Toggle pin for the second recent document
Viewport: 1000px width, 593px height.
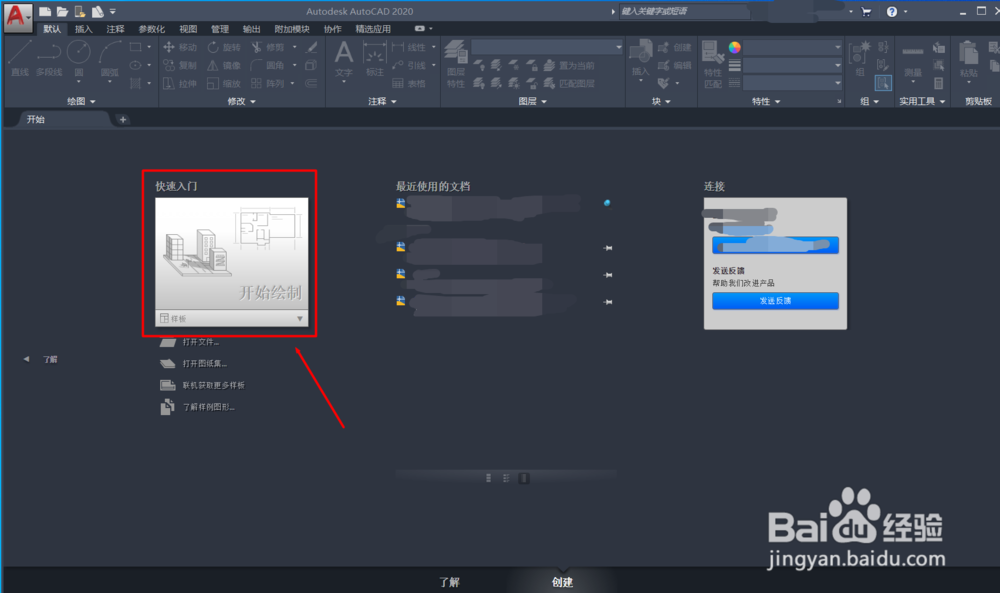click(x=608, y=248)
